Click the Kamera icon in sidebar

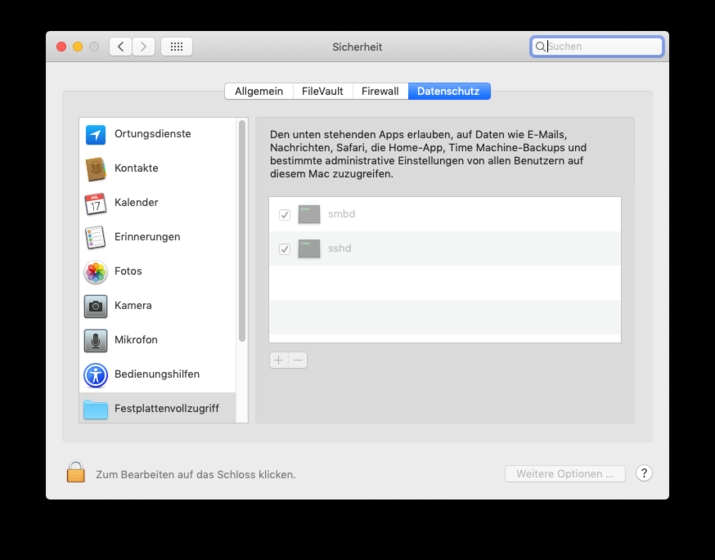[x=95, y=306]
